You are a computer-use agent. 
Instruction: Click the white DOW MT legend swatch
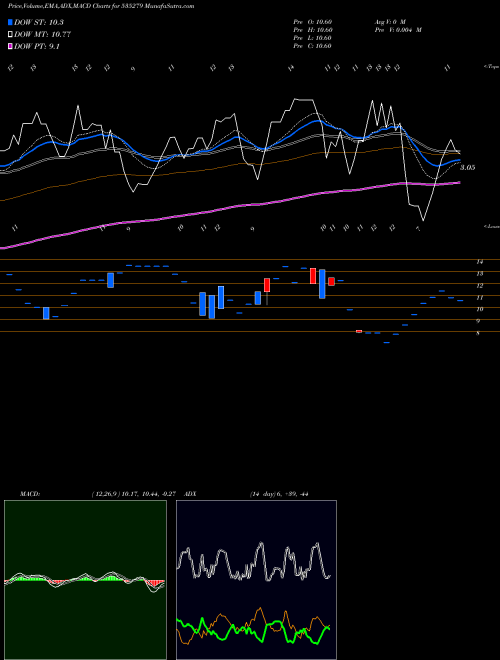click(x=10, y=35)
